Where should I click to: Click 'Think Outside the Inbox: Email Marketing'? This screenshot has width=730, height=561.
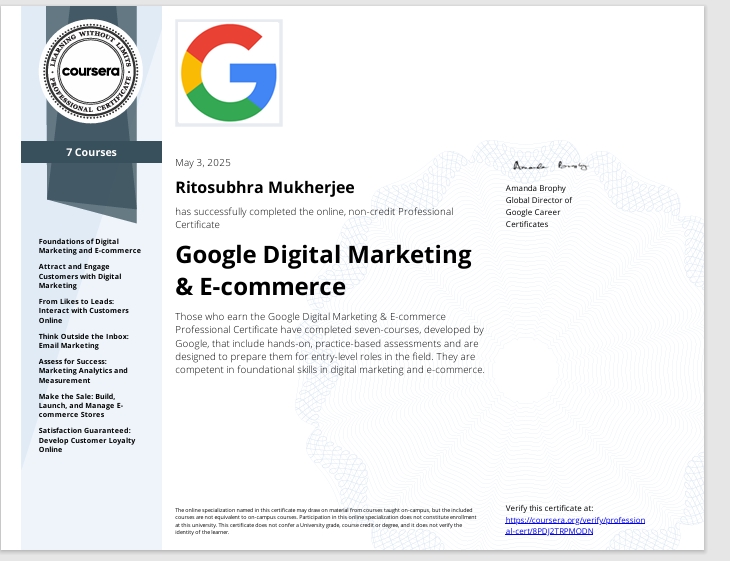click(84, 341)
